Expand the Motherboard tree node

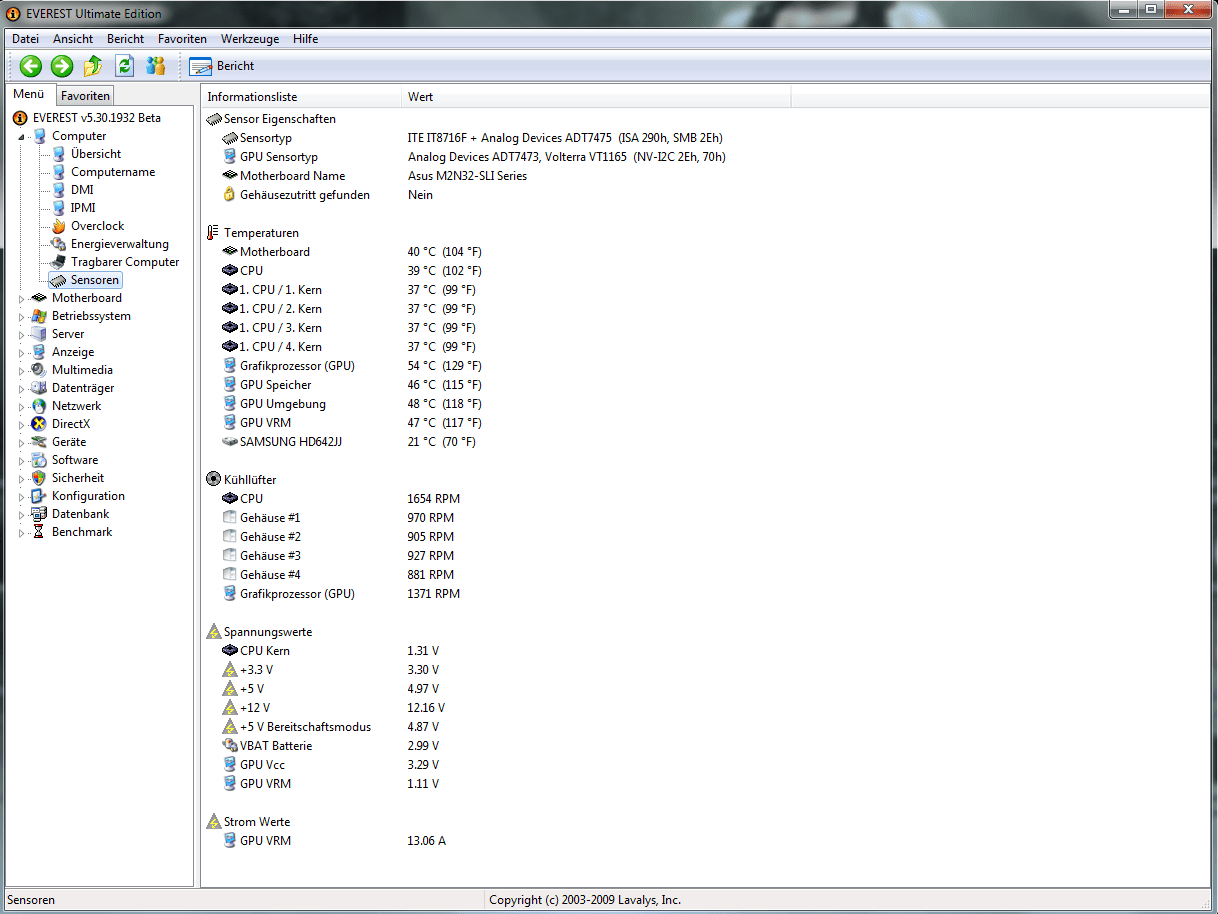click(x=22, y=298)
